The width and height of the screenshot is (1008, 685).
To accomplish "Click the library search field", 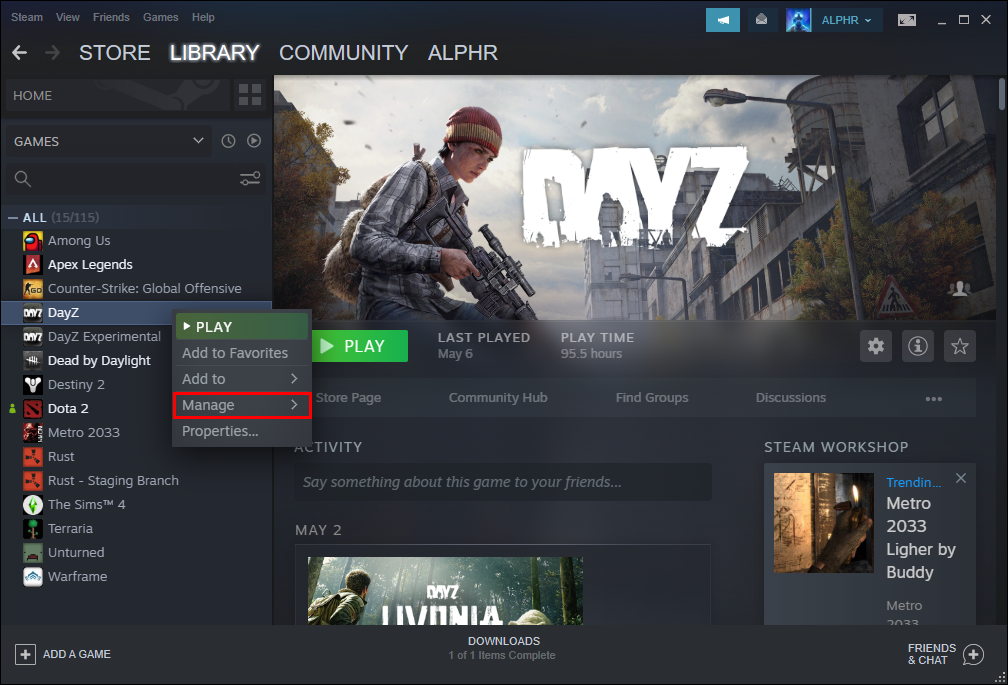I will (x=137, y=179).
